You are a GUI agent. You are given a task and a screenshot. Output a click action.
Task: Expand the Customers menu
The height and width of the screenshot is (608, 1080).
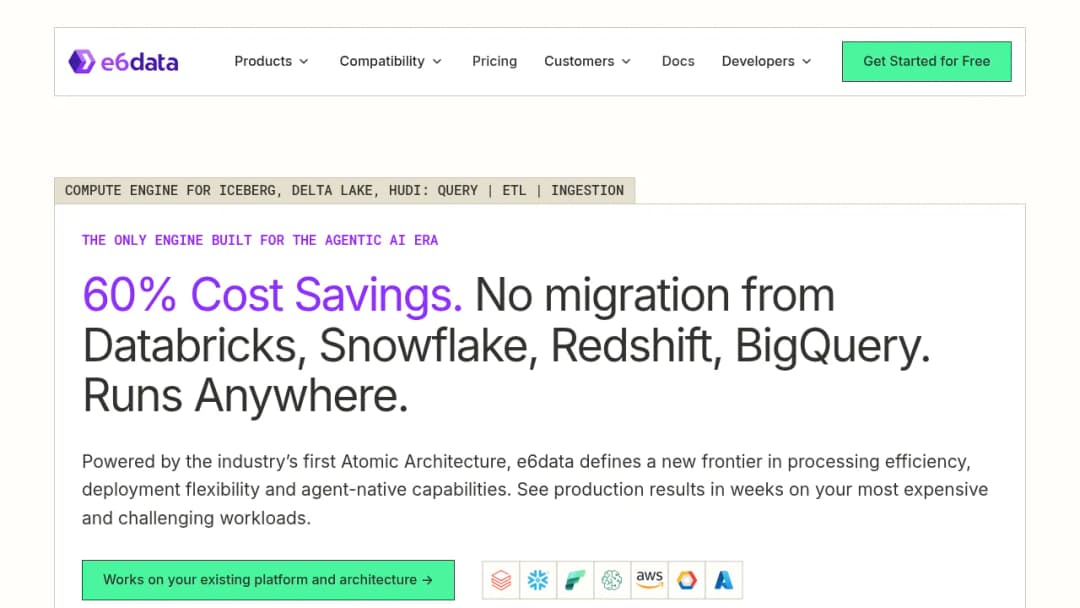588,61
